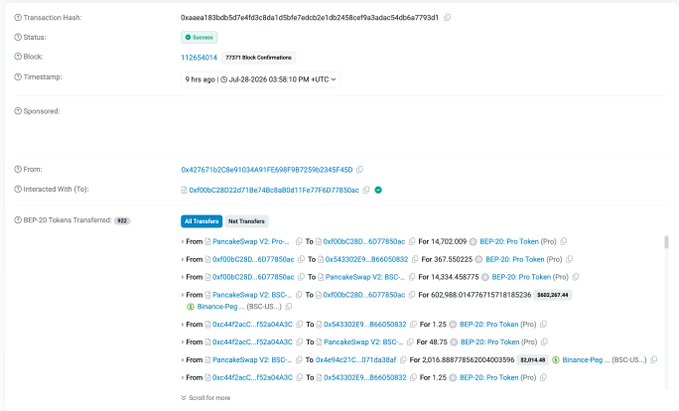The width and height of the screenshot is (679, 411).
Task: Open Binance-Peg token link in 2,016.88 row
Action: (x=586, y=360)
